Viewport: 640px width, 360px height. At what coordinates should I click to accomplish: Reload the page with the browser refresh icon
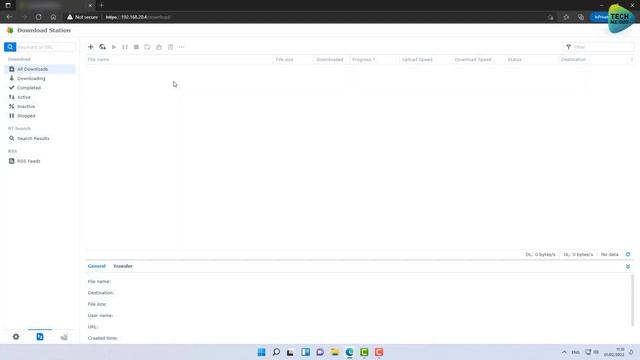coord(38,17)
